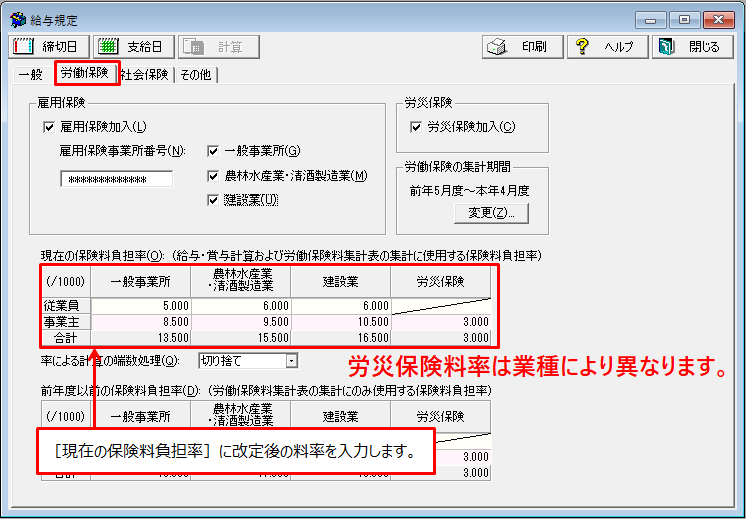Toggle the 農林水産業・清酒製造業 checkbox
Image resolution: width=746 pixels, height=519 pixels.
pos(213,176)
